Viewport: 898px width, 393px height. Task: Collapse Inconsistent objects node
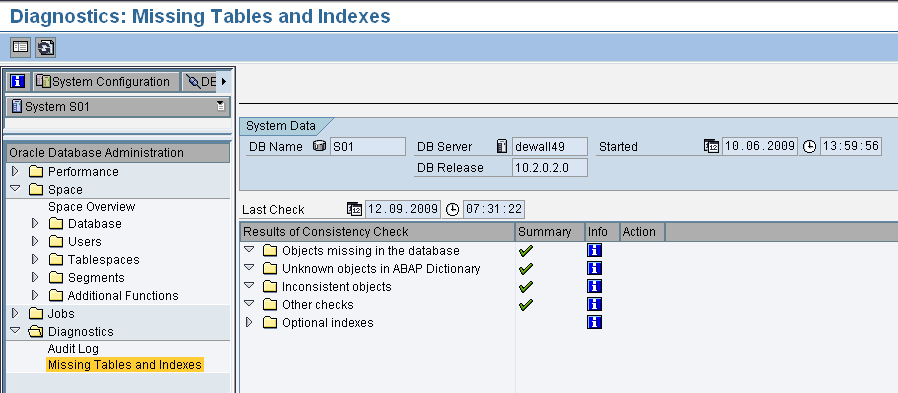point(249,285)
